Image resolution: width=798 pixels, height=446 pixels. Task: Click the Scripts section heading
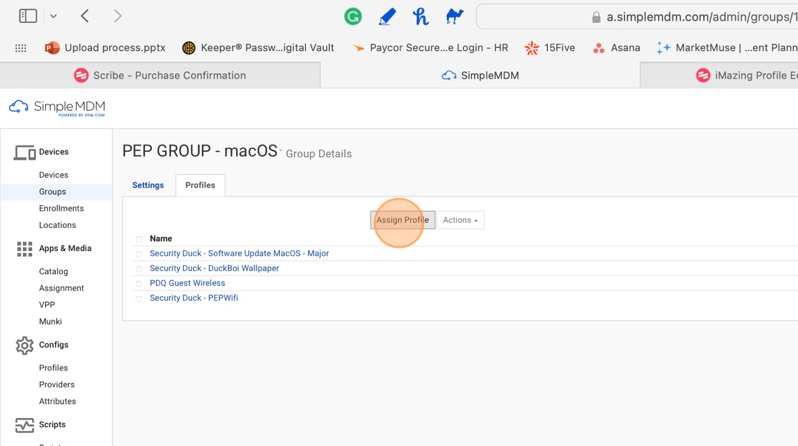click(52, 424)
